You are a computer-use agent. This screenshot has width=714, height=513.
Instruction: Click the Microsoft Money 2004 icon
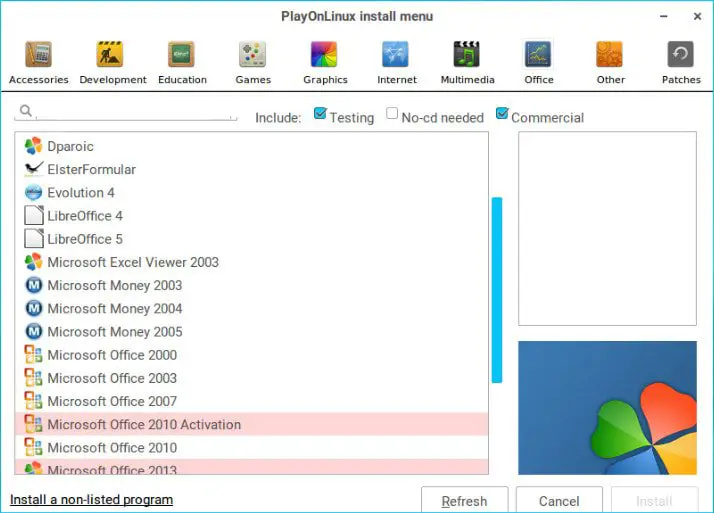pyautogui.click(x=34, y=308)
